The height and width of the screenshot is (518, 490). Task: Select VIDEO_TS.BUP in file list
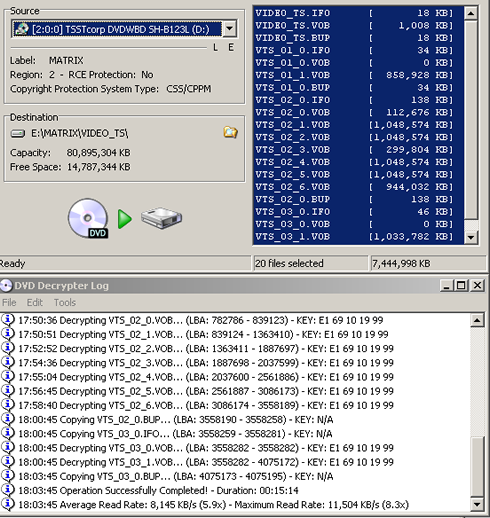(358, 38)
